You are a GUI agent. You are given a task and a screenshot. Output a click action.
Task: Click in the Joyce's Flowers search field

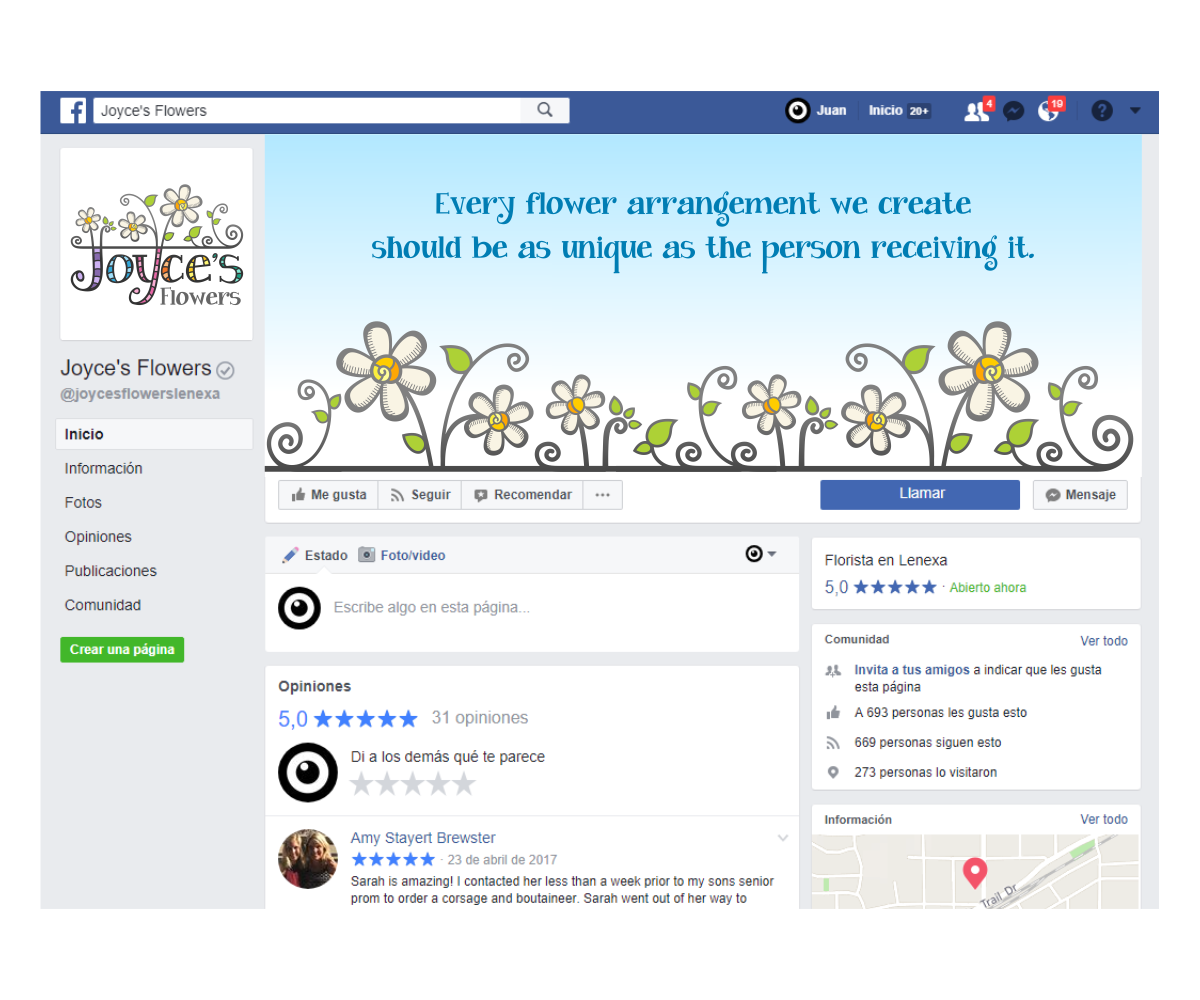coord(307,110)
